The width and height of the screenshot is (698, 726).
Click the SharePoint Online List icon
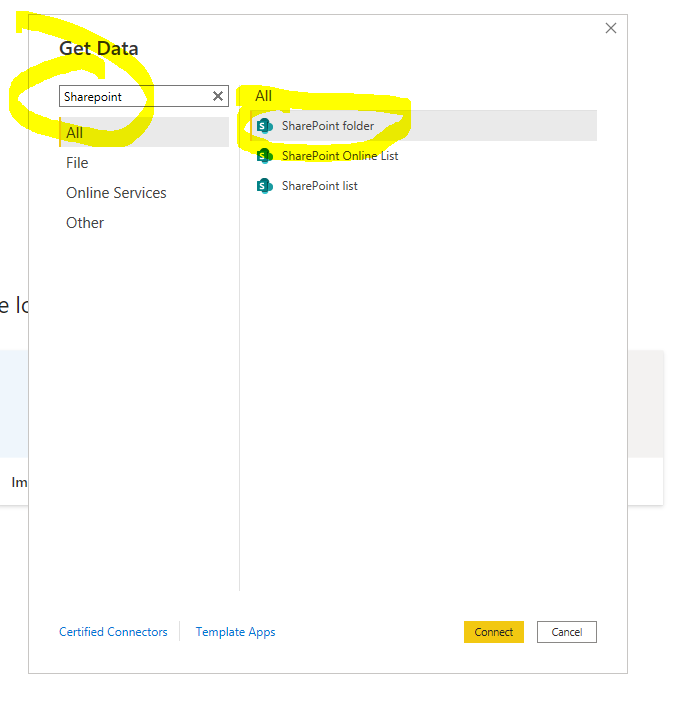[265, 156]
